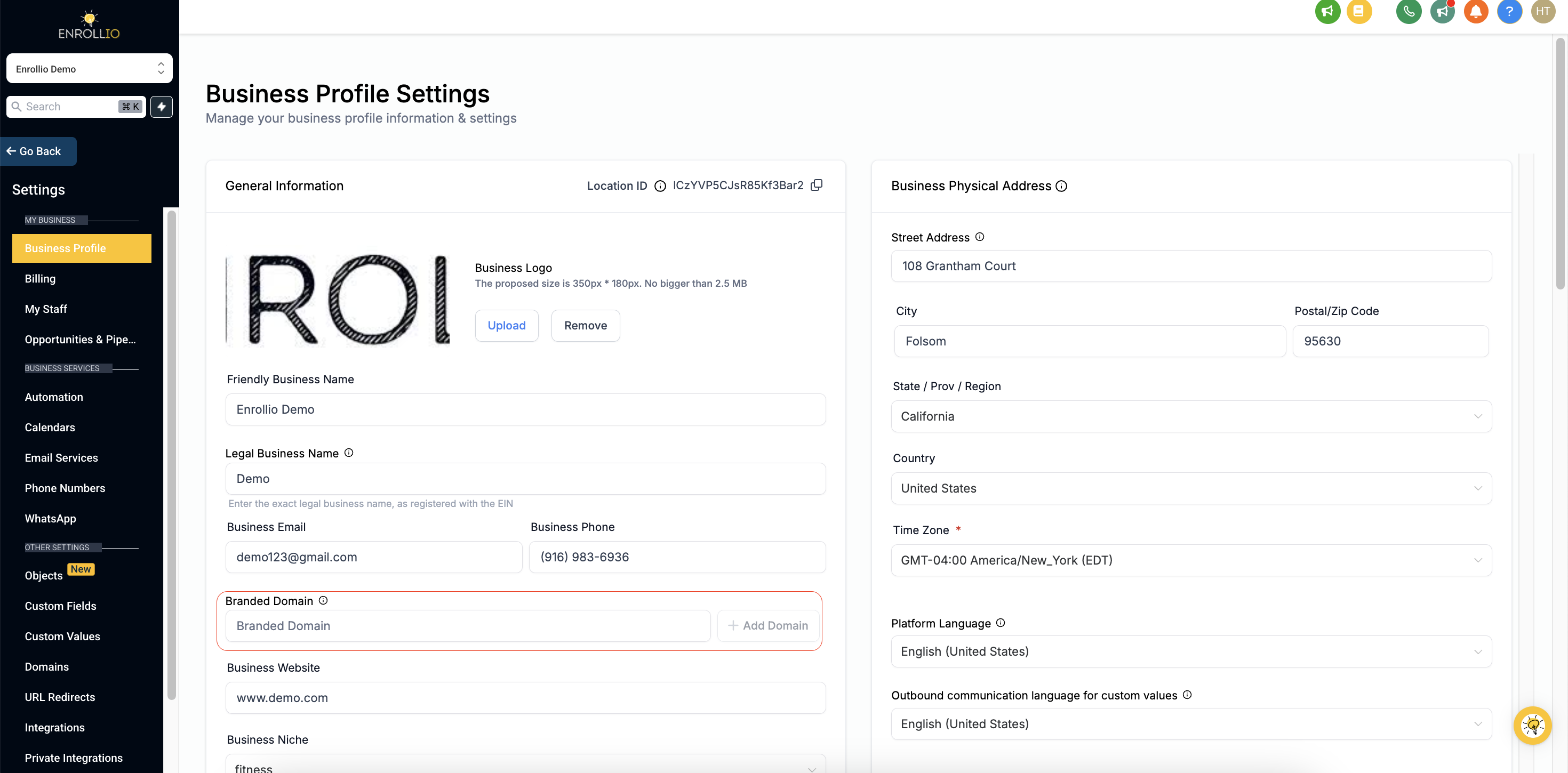Click the Branded Domain input field
Screen dimensions: 1568x773
pos(468,626)
